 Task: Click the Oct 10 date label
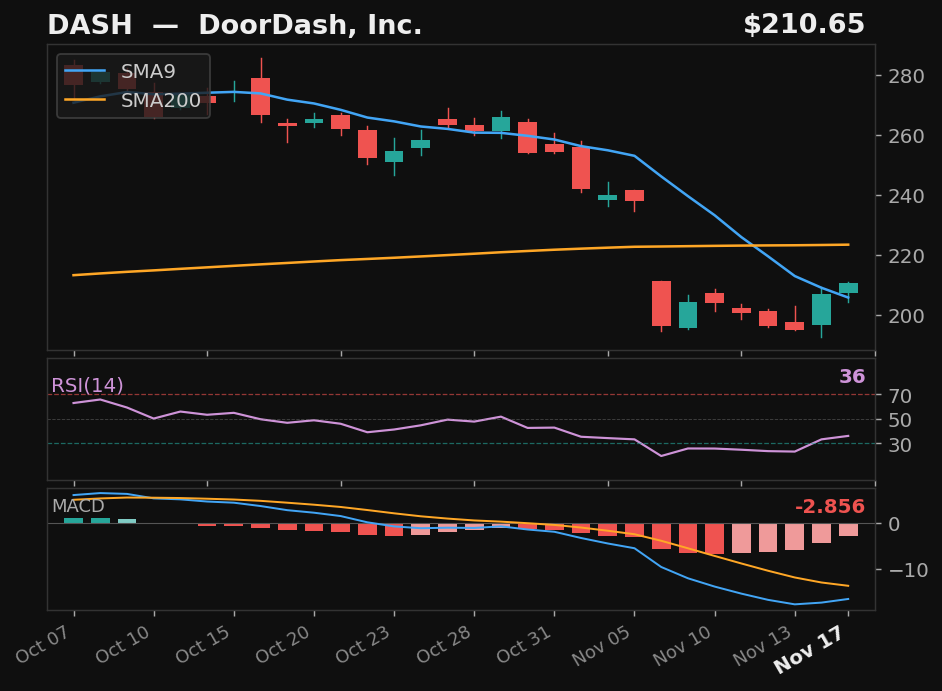pyautogui.click(x=123, y=644)
